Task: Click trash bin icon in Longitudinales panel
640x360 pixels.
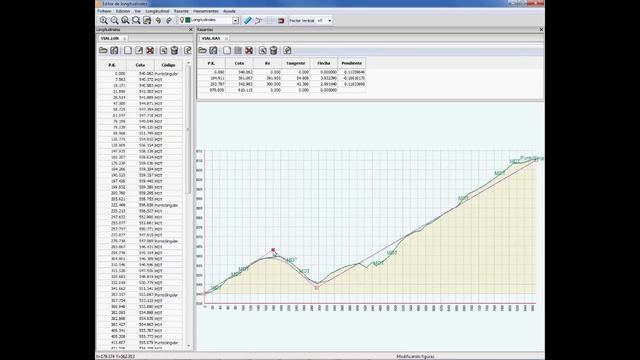Action: [174, 50]
